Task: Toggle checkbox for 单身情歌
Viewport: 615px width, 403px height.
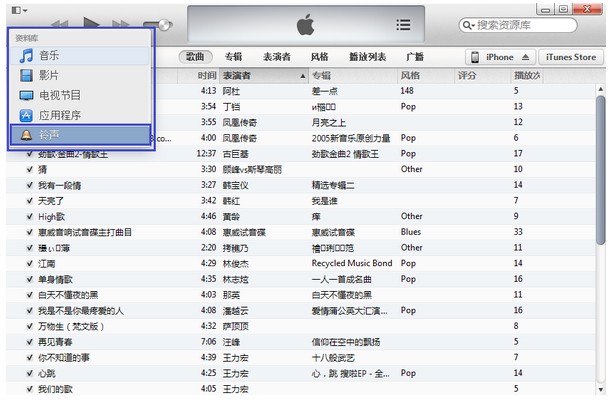Action: [x=30, y=279]
